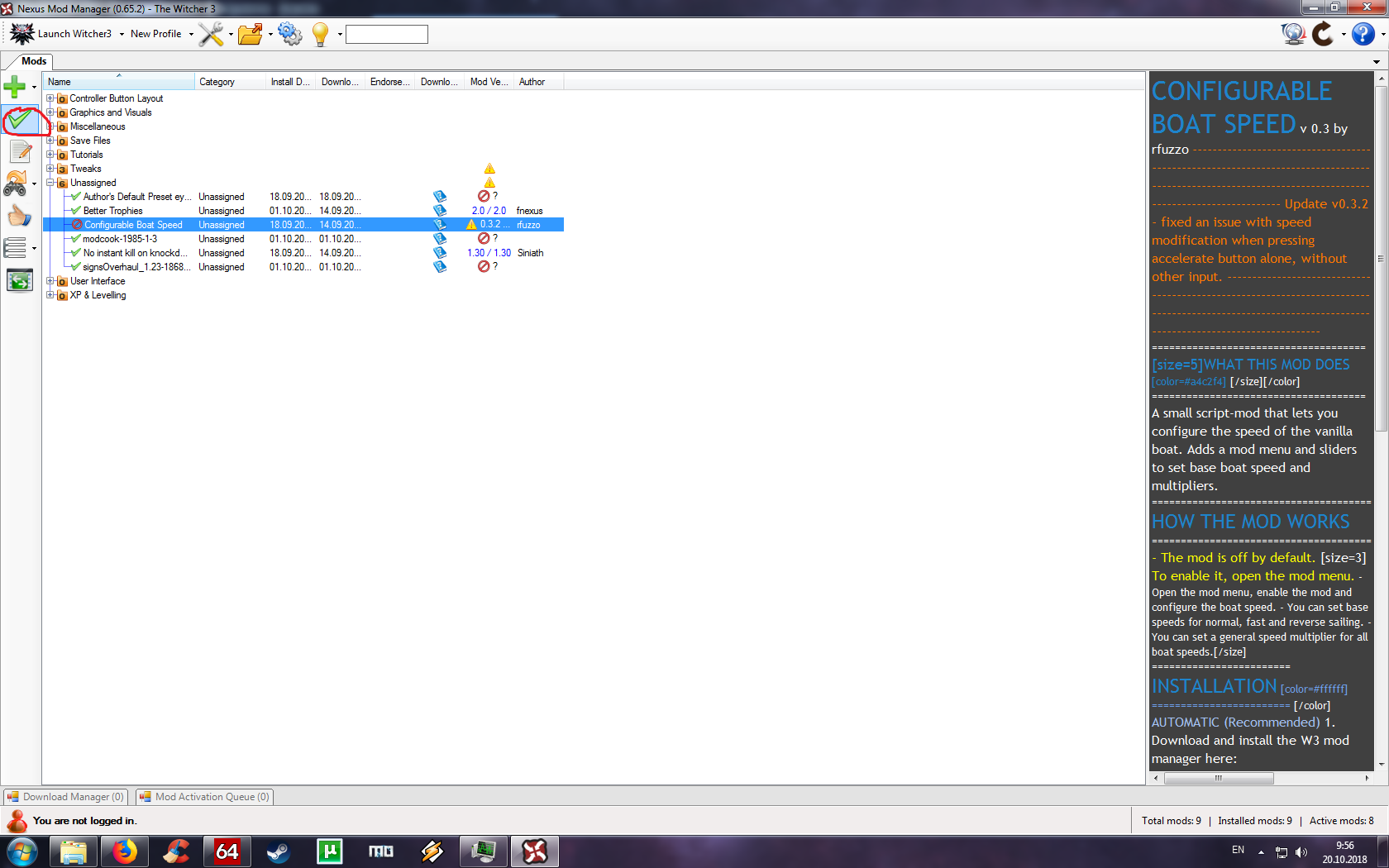Open the New Profile dropdown arrow
Screen dimensions: 1389x868
pos(191,35)
